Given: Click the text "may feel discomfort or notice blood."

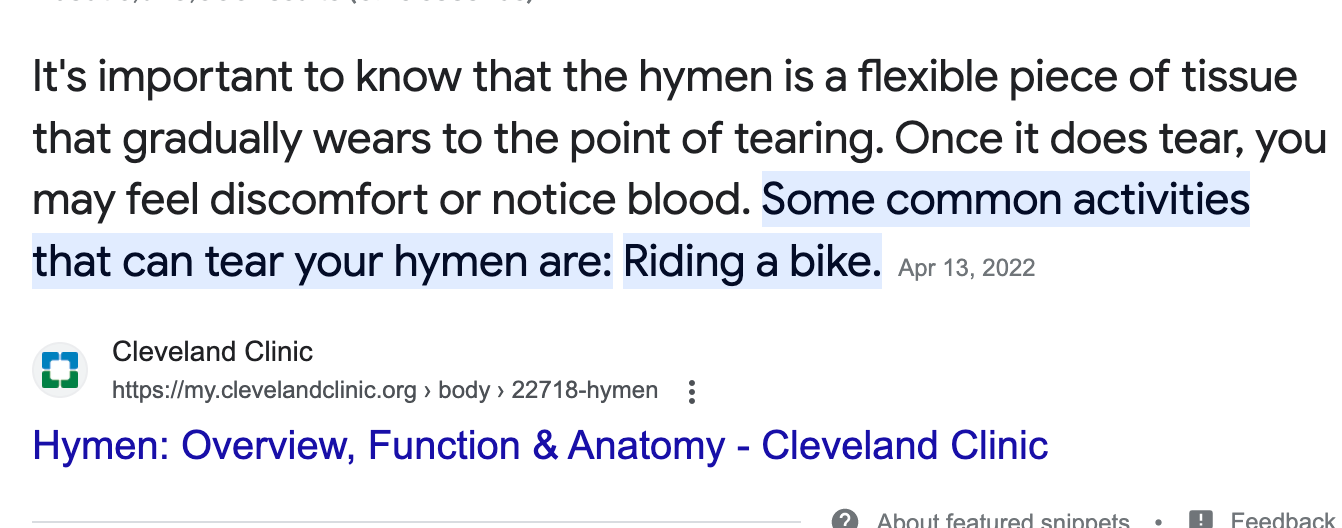Looking at the screenshot, I should pos(392,200).
